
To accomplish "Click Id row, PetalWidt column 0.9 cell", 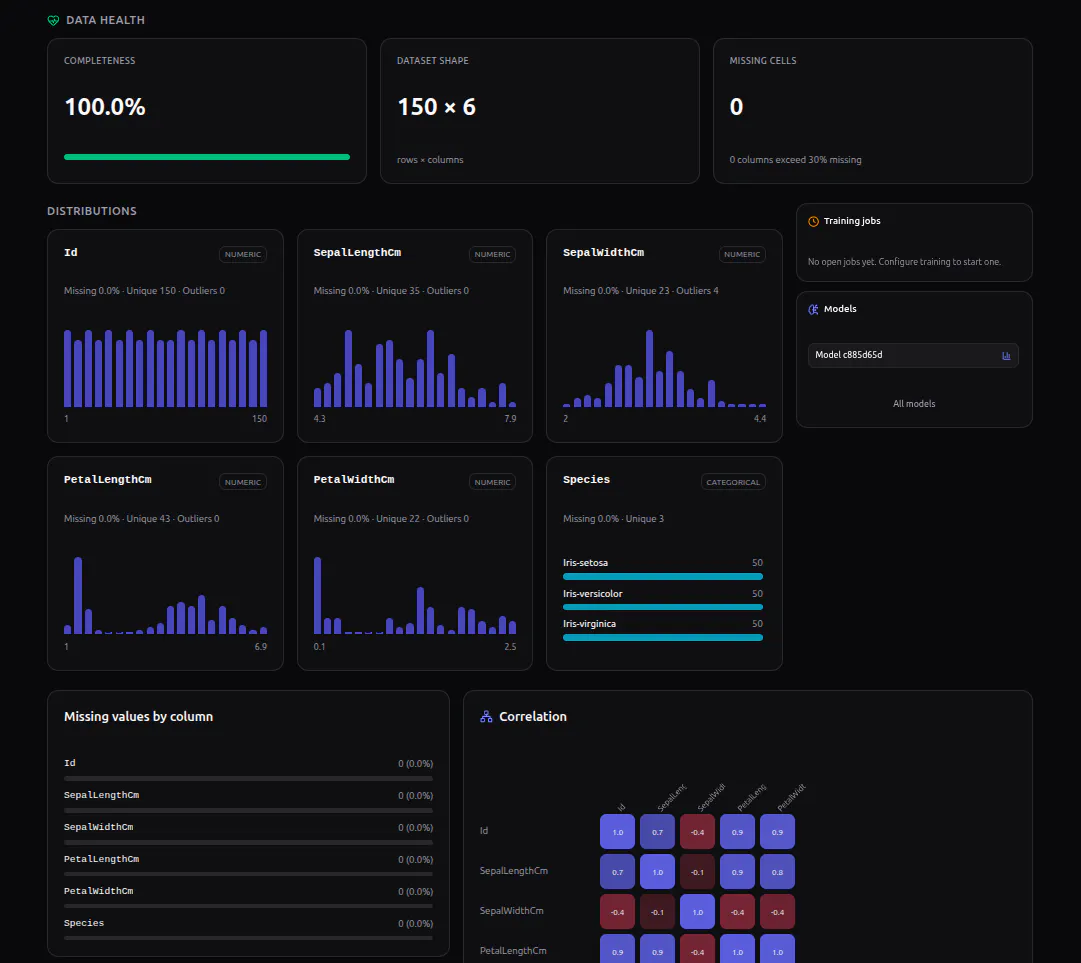I will click(777, 832).
